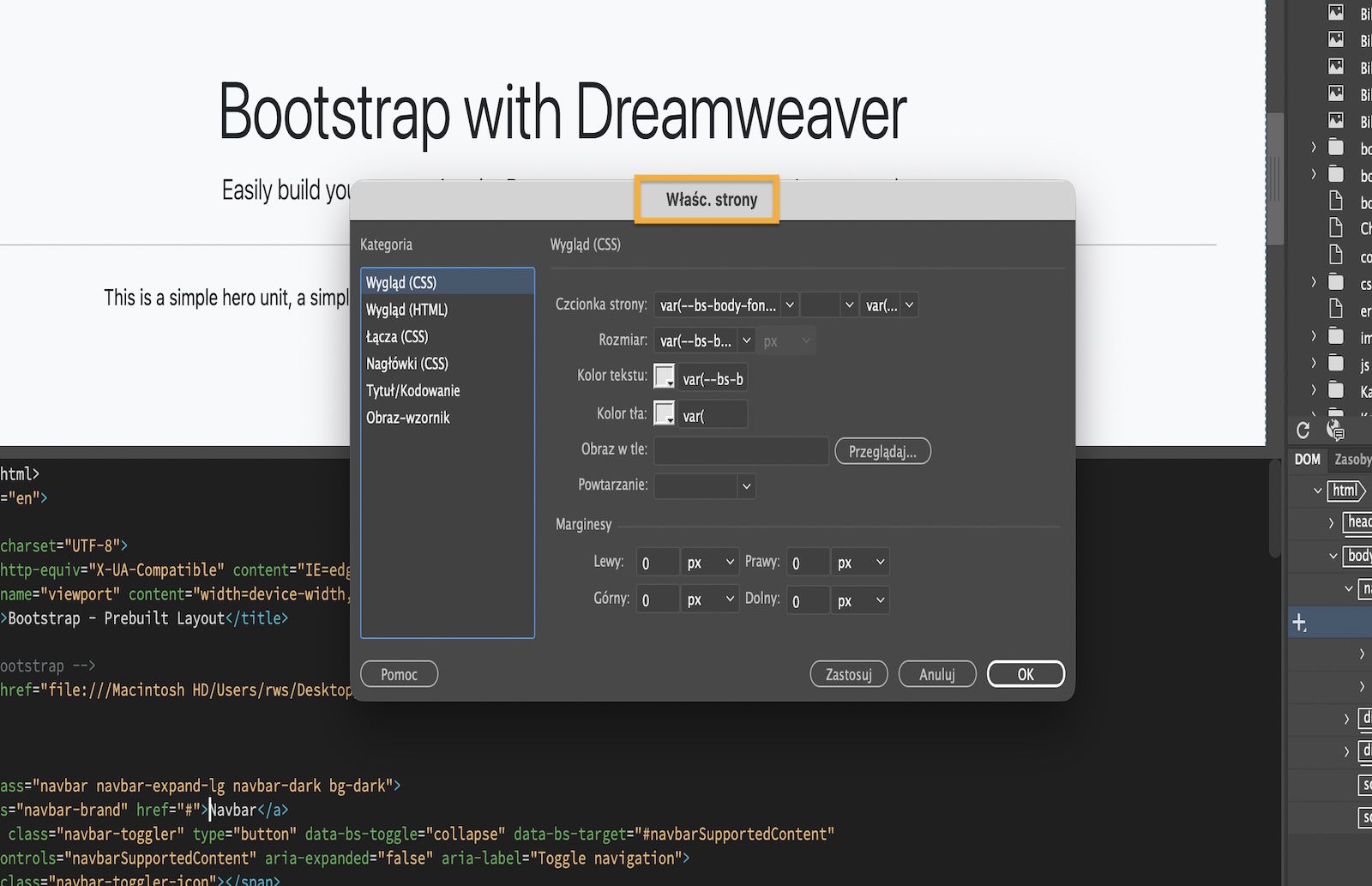Open the font weight dropdown showing var(...
The image size is (1372, 886).
click(x=889, y=304)
